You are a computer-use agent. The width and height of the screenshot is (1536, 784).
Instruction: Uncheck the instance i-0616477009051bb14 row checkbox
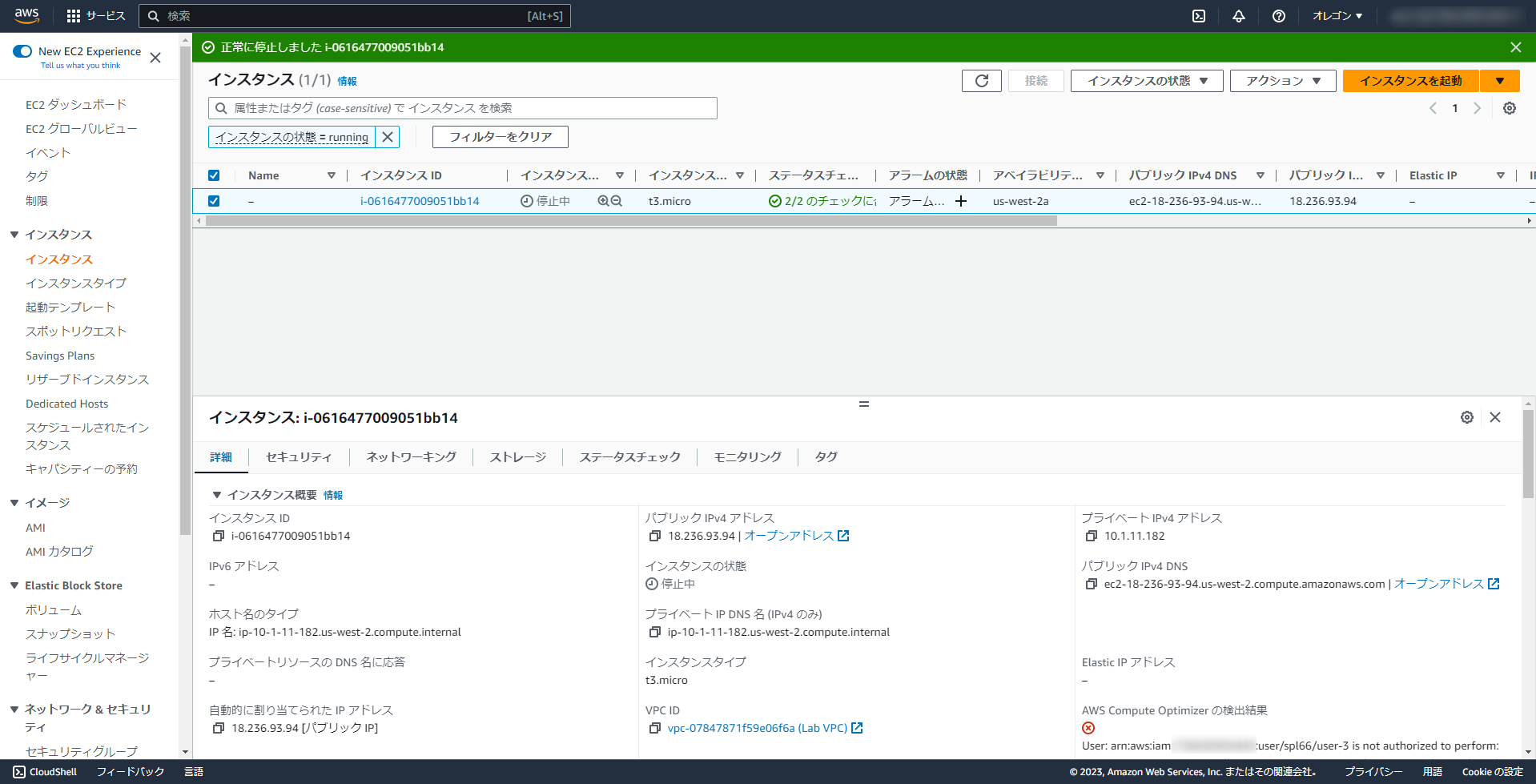[214, 201]
